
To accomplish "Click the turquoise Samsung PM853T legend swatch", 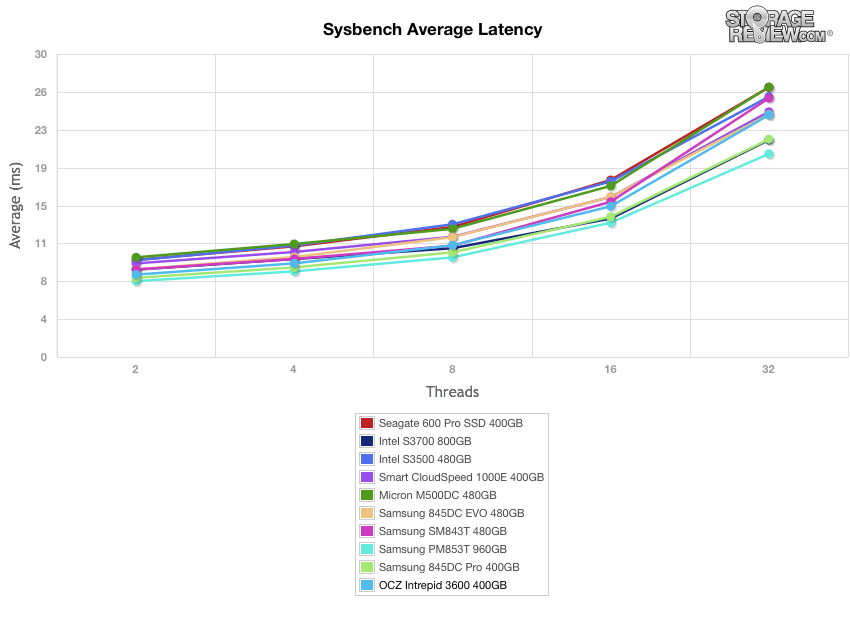I will [367, 549].
